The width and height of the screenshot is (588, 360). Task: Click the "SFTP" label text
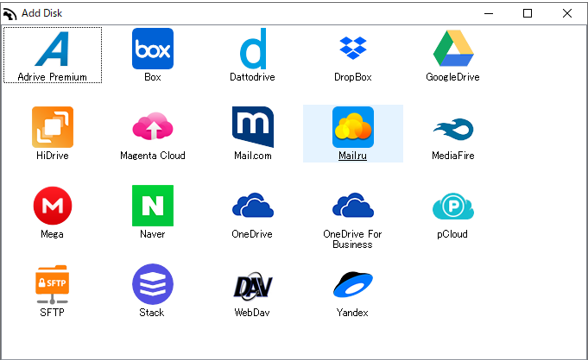tap(52, 312)
